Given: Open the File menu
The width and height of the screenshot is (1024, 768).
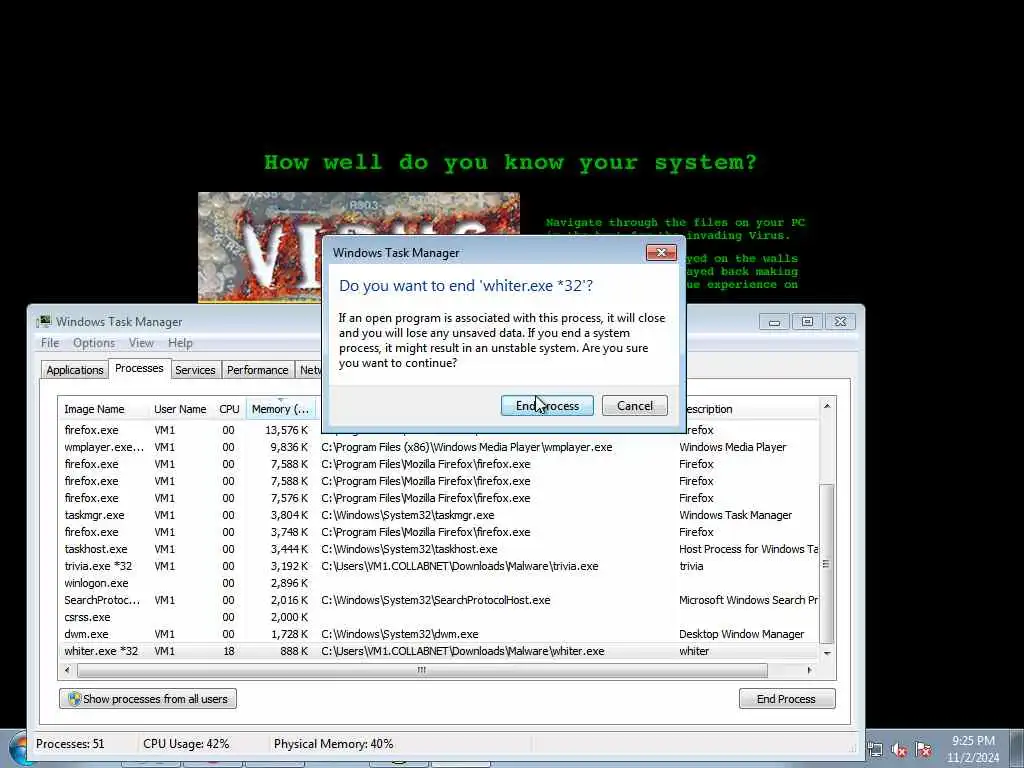Looking at the screenshot, I should point(50,343).
